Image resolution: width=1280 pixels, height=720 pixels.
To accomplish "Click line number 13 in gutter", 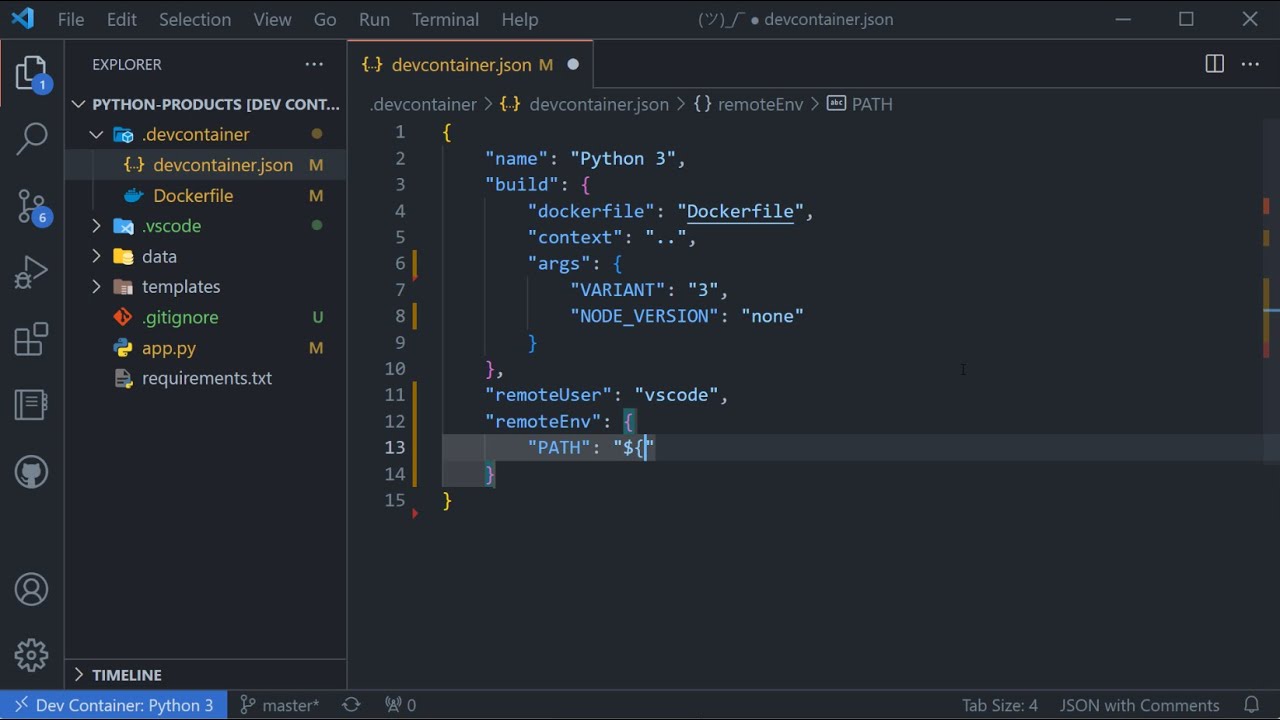I will pos(395,447).
